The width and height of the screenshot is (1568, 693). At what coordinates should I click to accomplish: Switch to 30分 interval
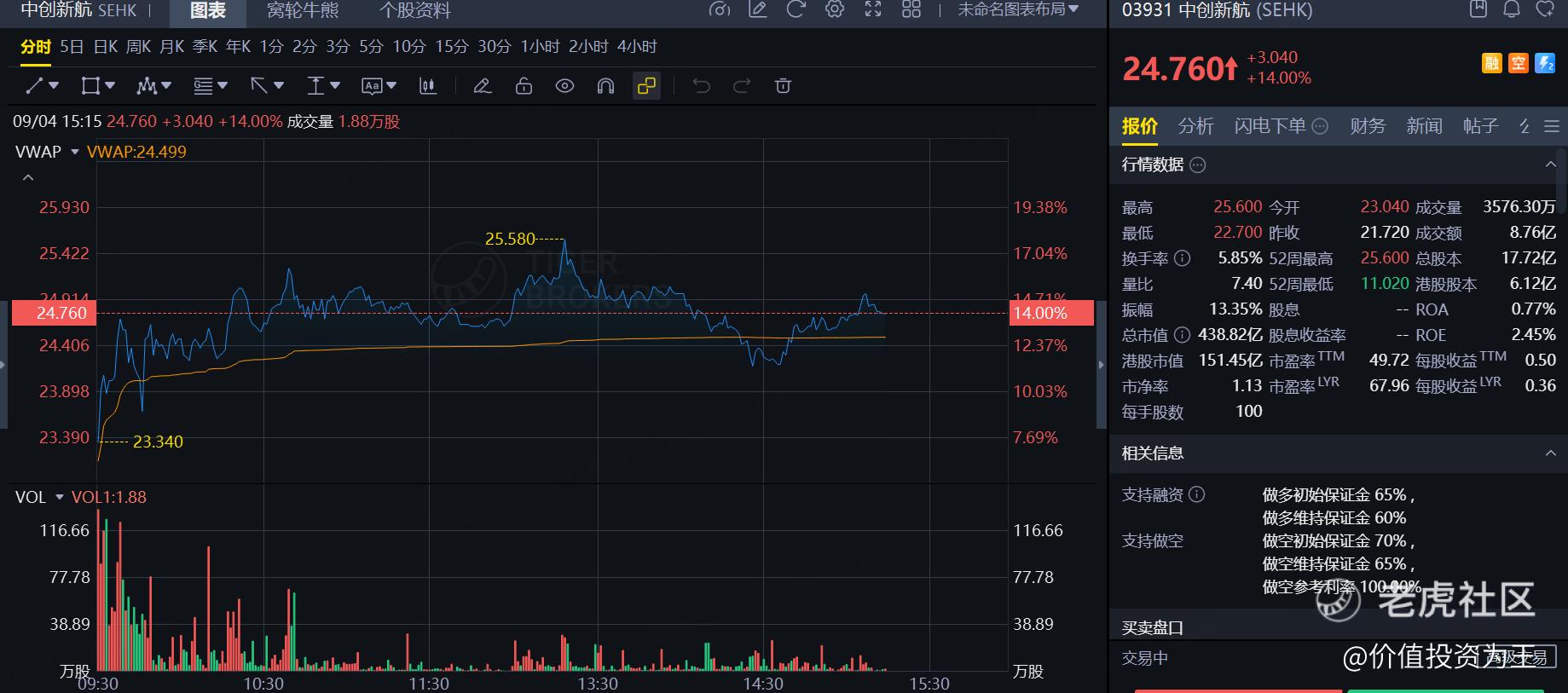click(495, 47)
